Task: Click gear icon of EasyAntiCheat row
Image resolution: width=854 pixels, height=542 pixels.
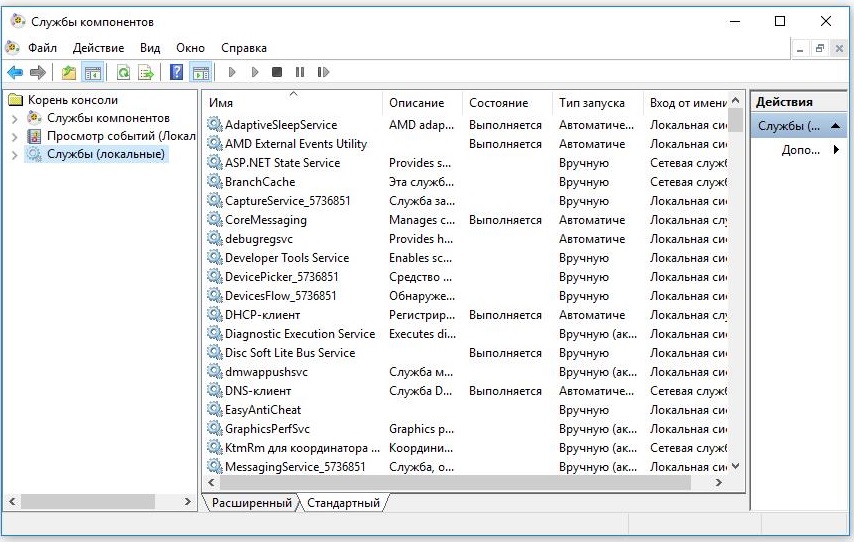Action: coord(215,409)
